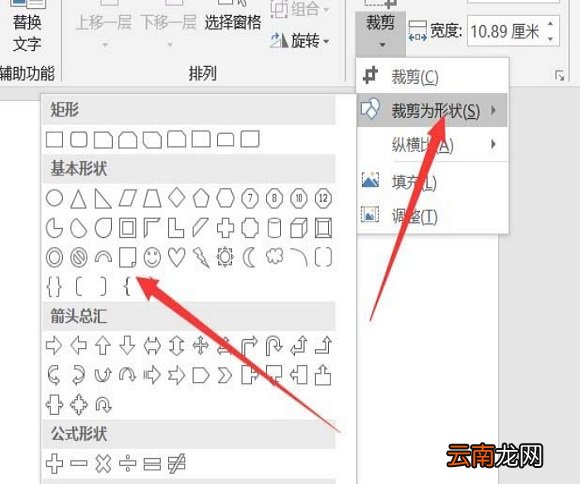The image size is (580, 484).
Task: Select the plain rectangle shape
Action: point(54,140)
